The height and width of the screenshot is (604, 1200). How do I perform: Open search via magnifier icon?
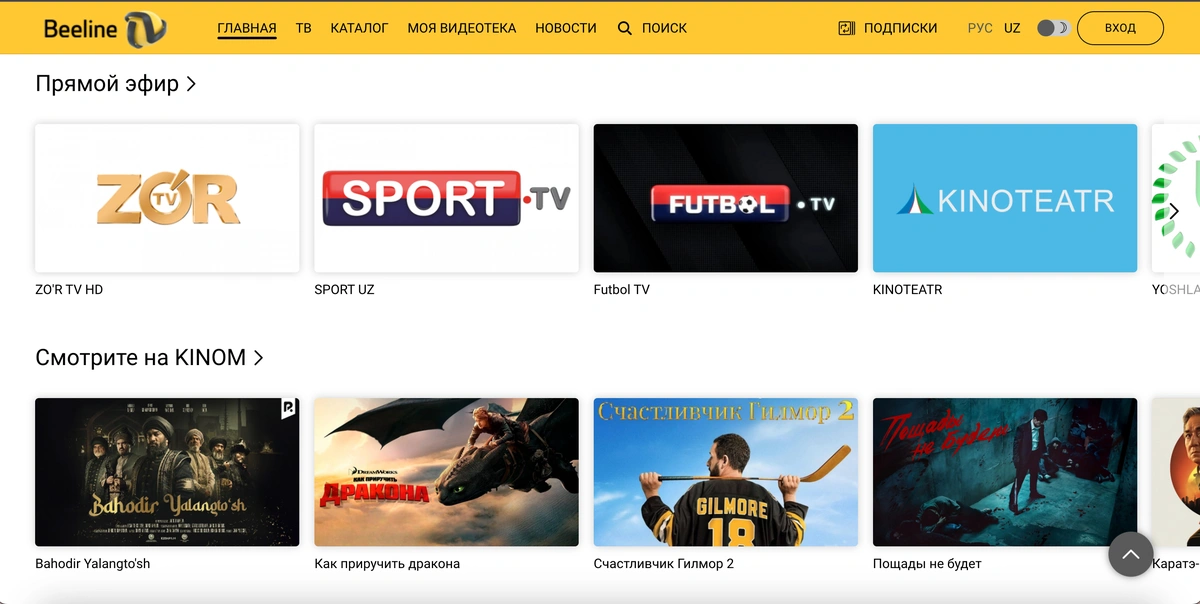tap(625, 28)
